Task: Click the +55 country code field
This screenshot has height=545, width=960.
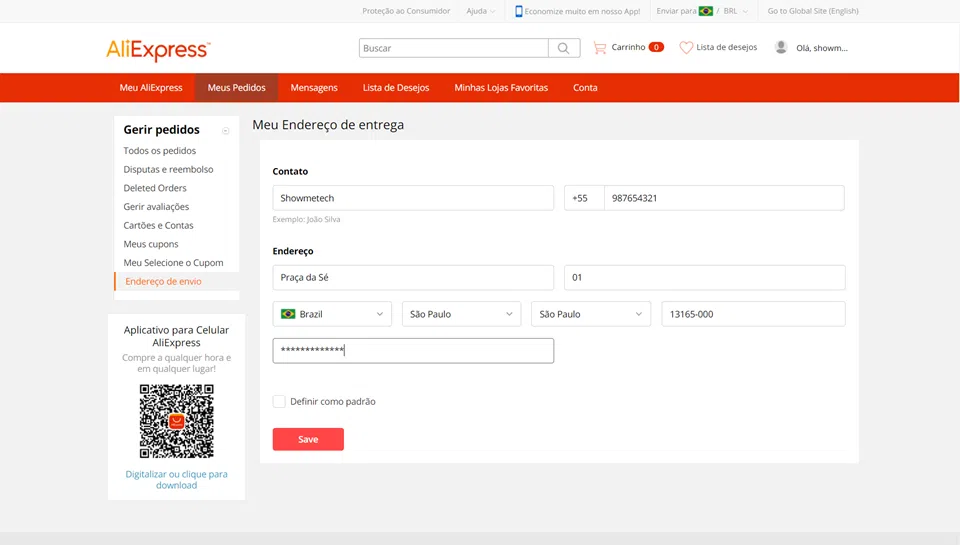Action: click(584, 198)
